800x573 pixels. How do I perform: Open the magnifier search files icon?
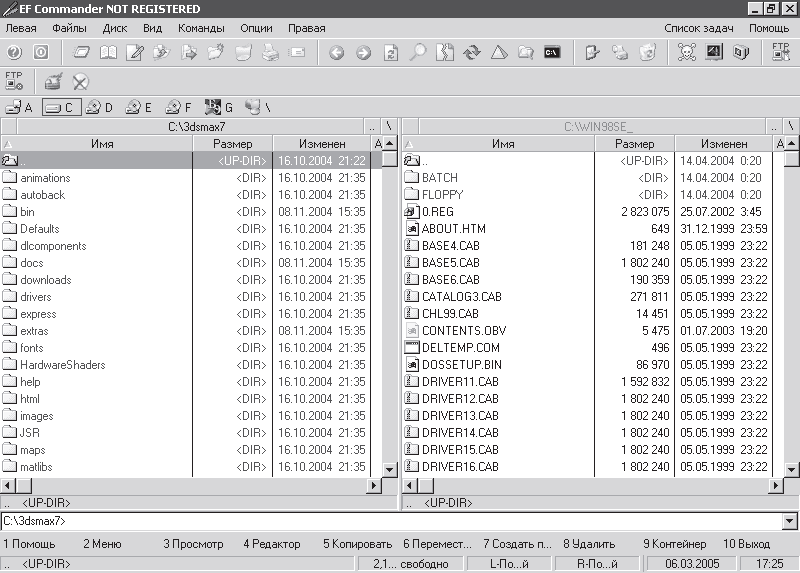pyautogui.click(x=418, y=53)
